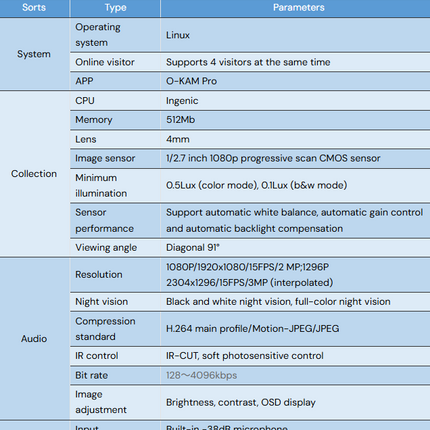Select the Audio category cell

point(34,339)
